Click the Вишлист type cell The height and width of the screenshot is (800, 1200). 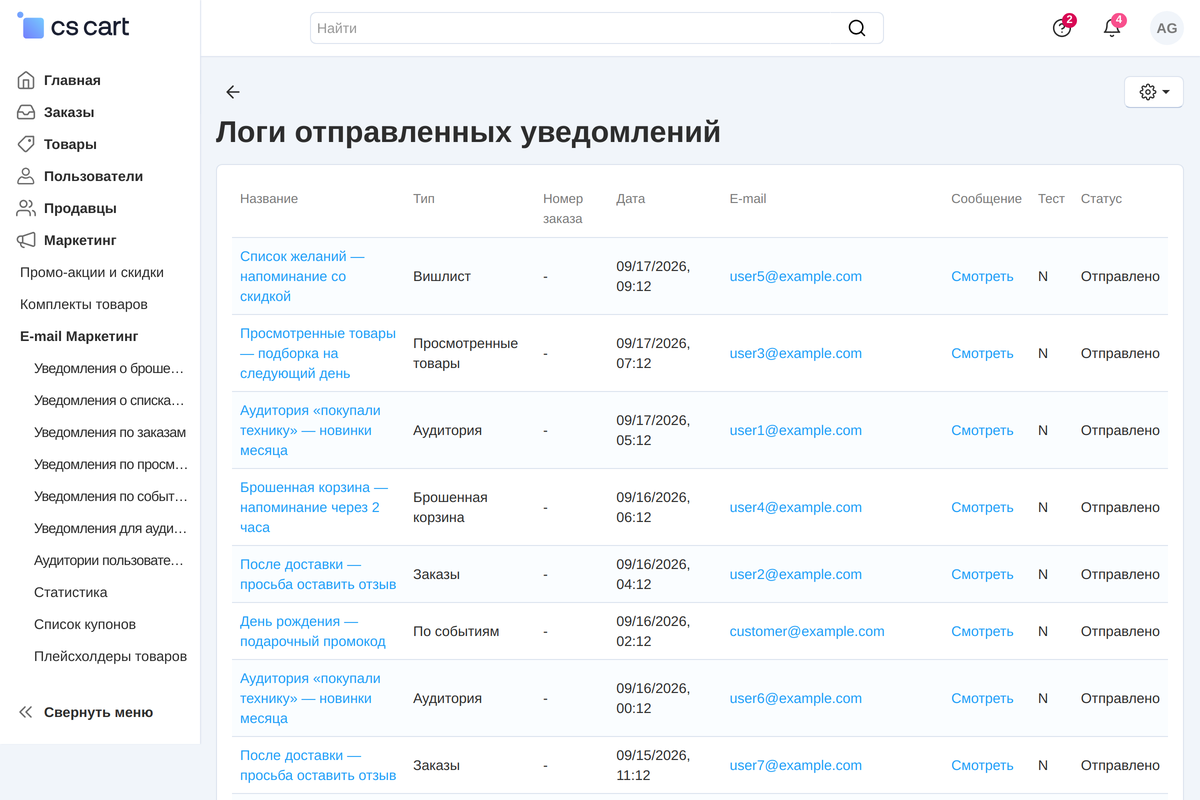(x=442, y=276)
